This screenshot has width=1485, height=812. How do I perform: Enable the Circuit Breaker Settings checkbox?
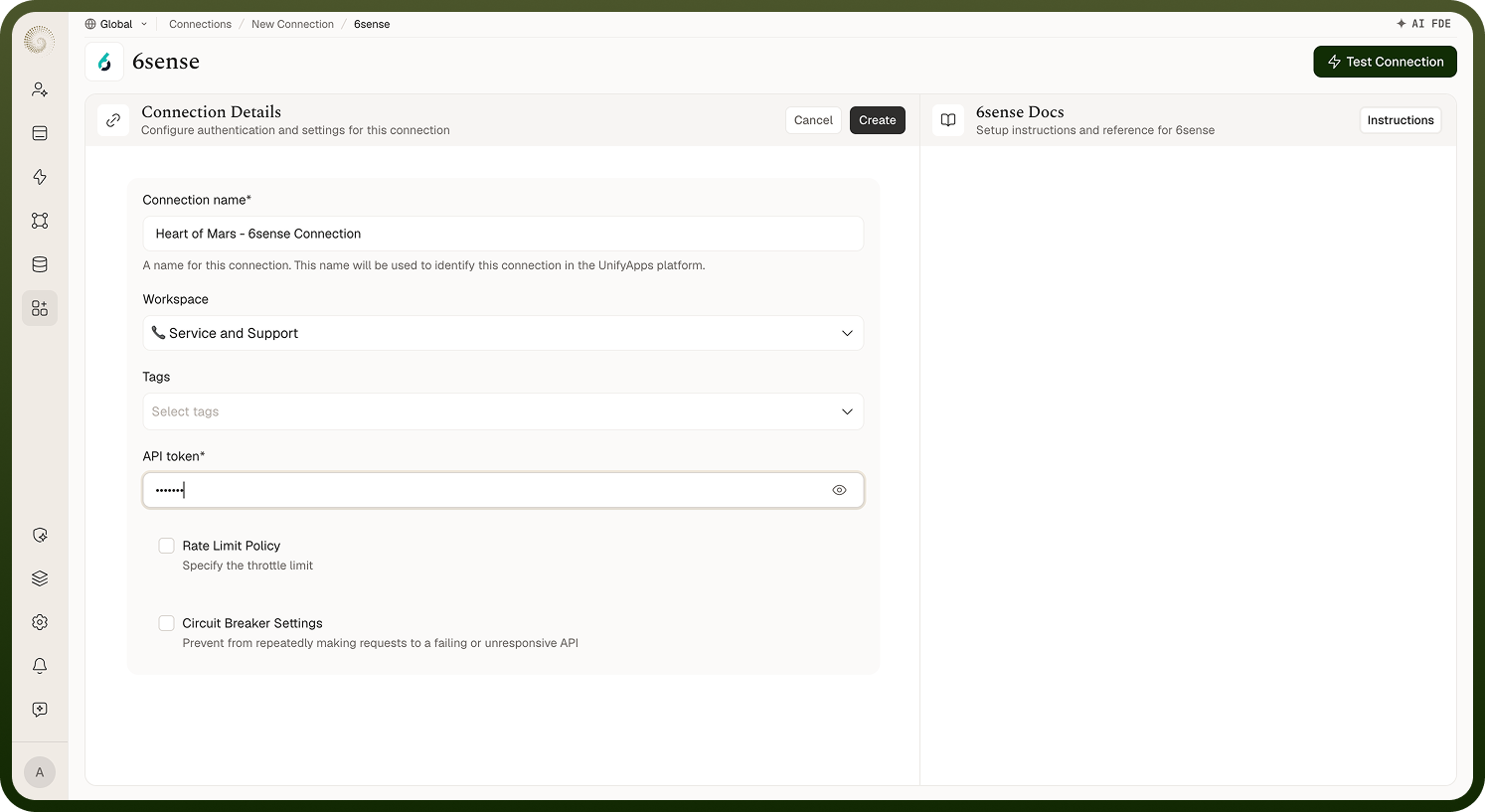point(167,623)
